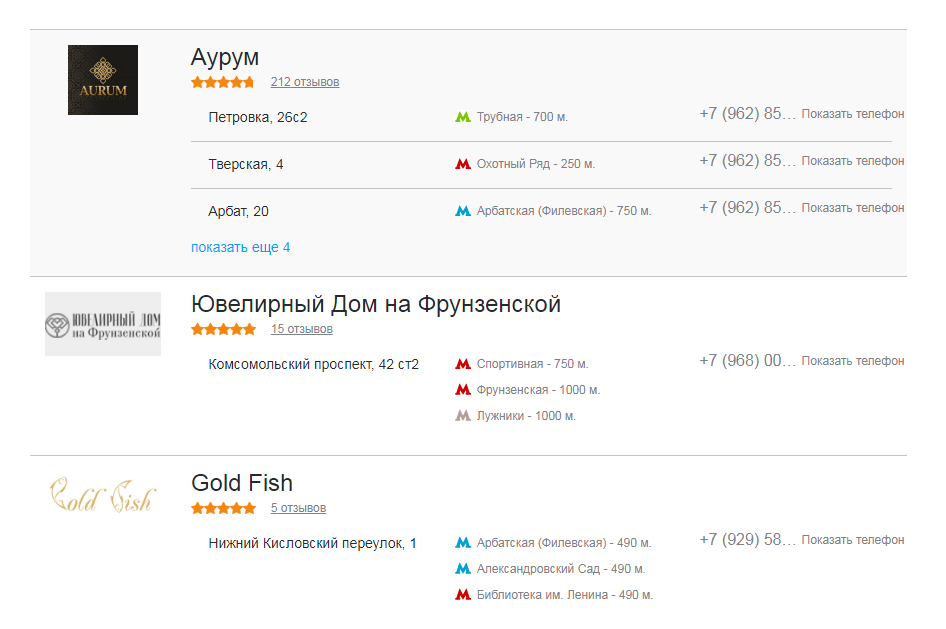Click the Аурум five-star rating
Screen dimensions: 946x629
[223, 82]
